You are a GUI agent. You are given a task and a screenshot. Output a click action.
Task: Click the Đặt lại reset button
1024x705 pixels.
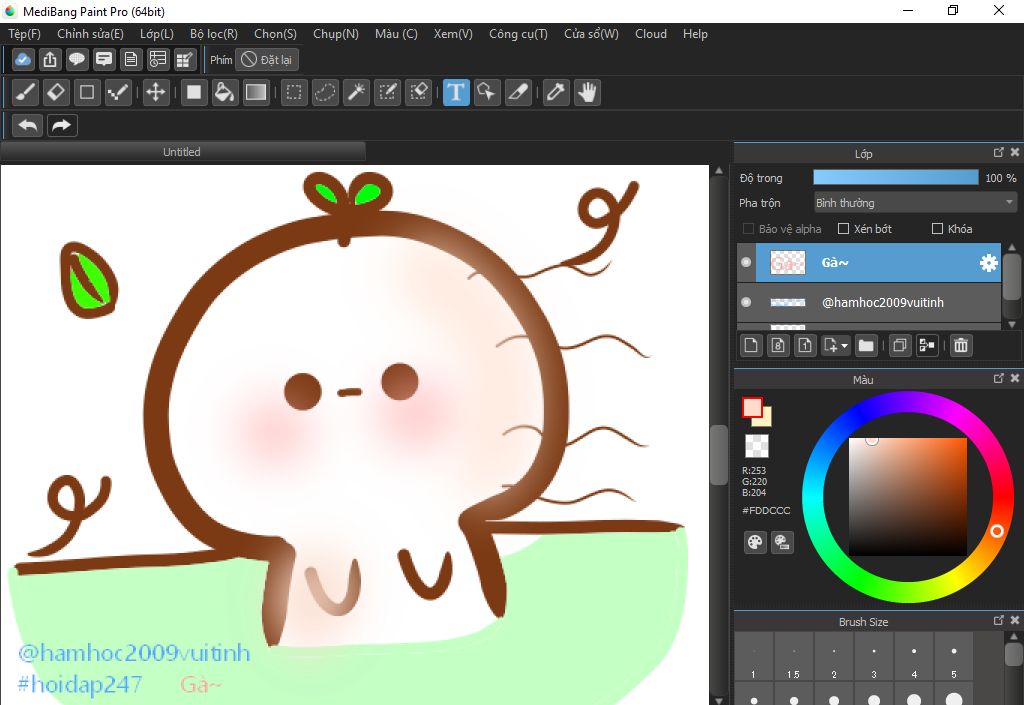coord(267,59)
